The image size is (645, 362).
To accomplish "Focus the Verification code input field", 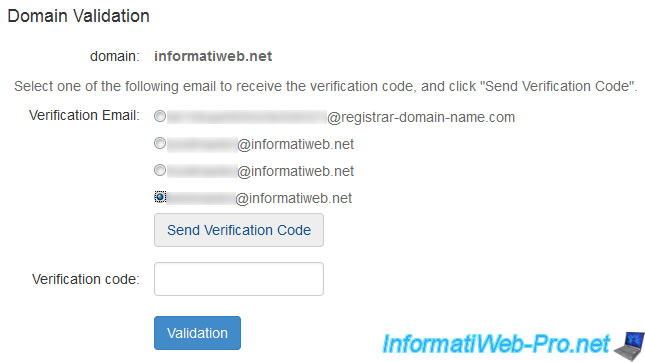I will (x=239, y=279).
